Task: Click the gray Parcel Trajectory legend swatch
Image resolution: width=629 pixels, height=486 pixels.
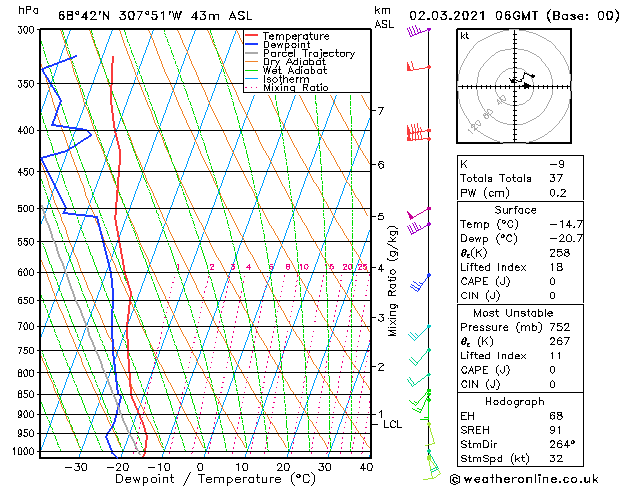Action: [251, 53]
